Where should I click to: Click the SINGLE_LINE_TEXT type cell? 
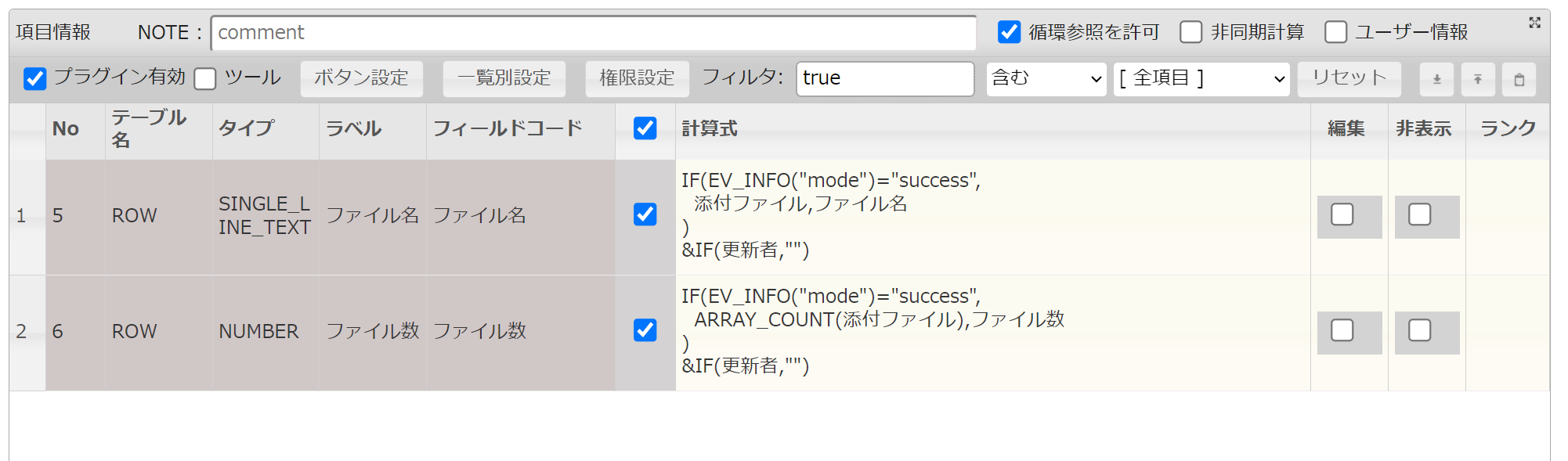[x=266, y=218]
